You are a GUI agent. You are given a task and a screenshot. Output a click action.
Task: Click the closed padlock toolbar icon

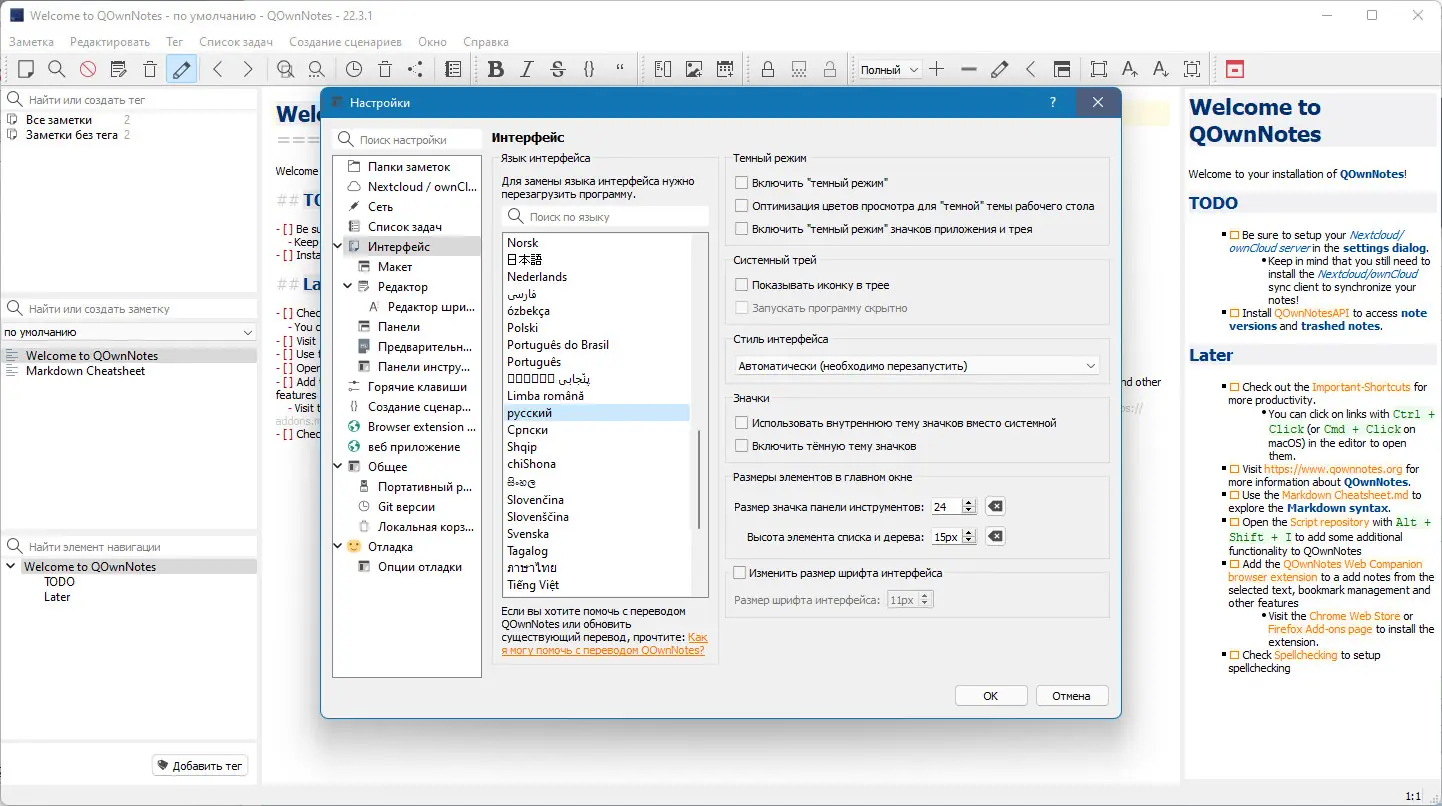(768, 69)
